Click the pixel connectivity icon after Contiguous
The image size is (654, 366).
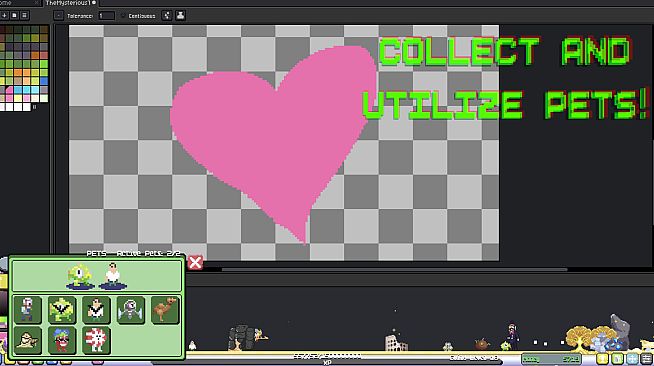pos(167,15)
